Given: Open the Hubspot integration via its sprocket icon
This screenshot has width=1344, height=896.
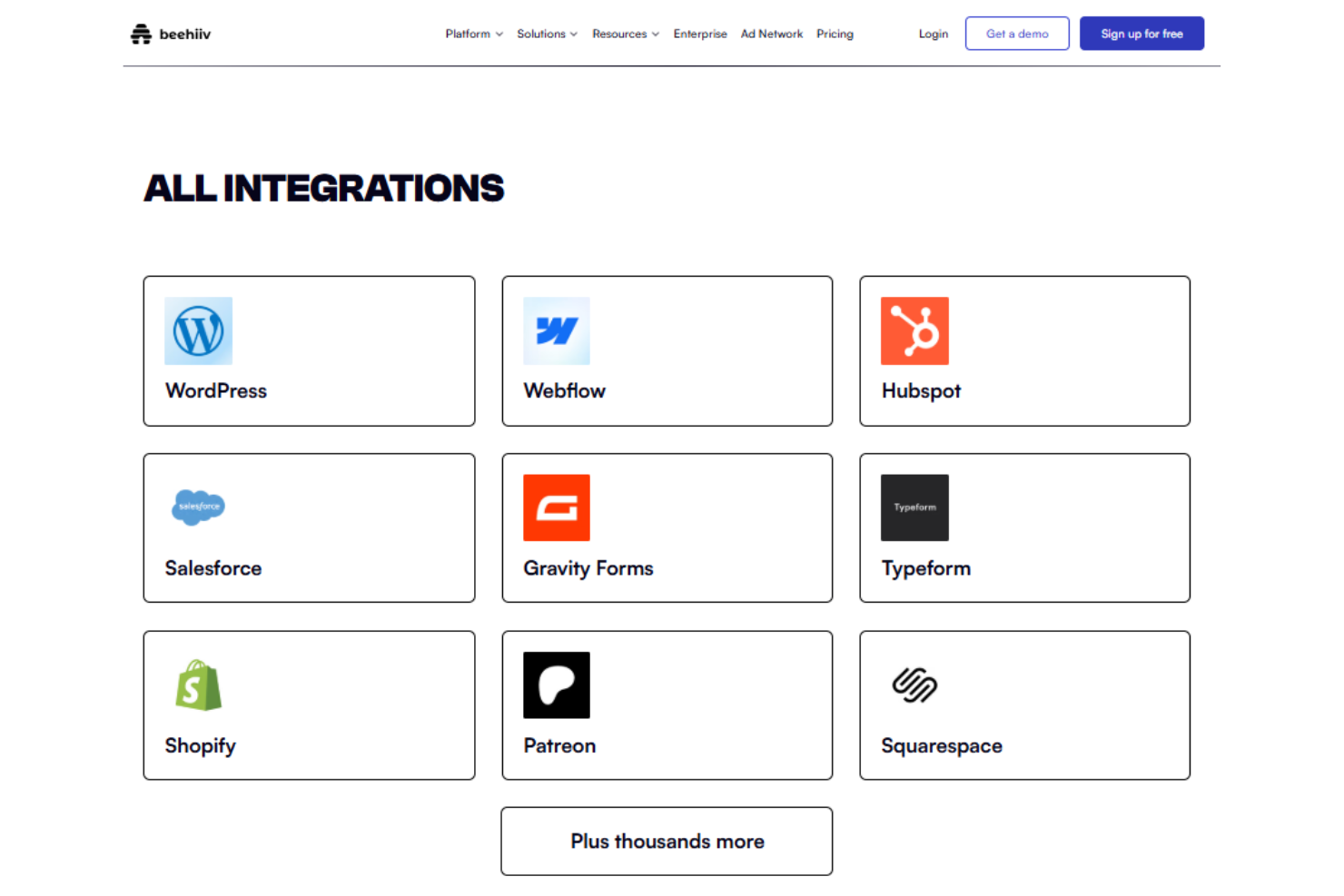Looking at the screenshot, I should [x=914, y=330].
